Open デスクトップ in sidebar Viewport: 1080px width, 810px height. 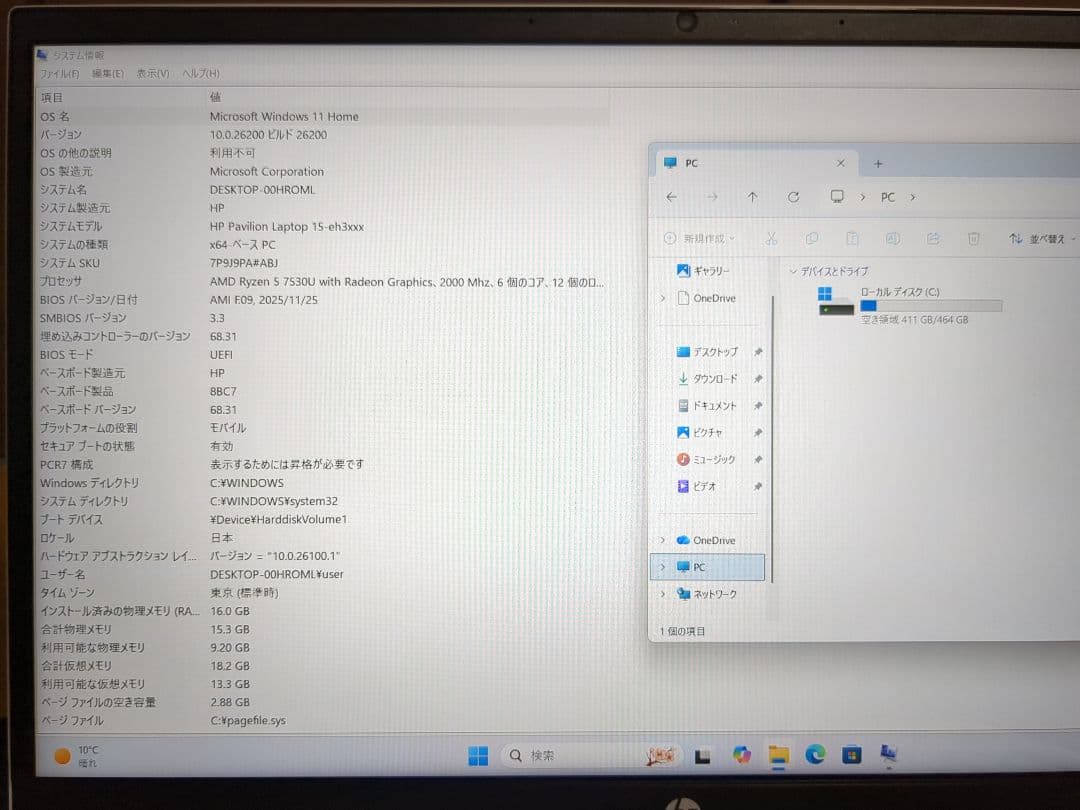point(707,352)
